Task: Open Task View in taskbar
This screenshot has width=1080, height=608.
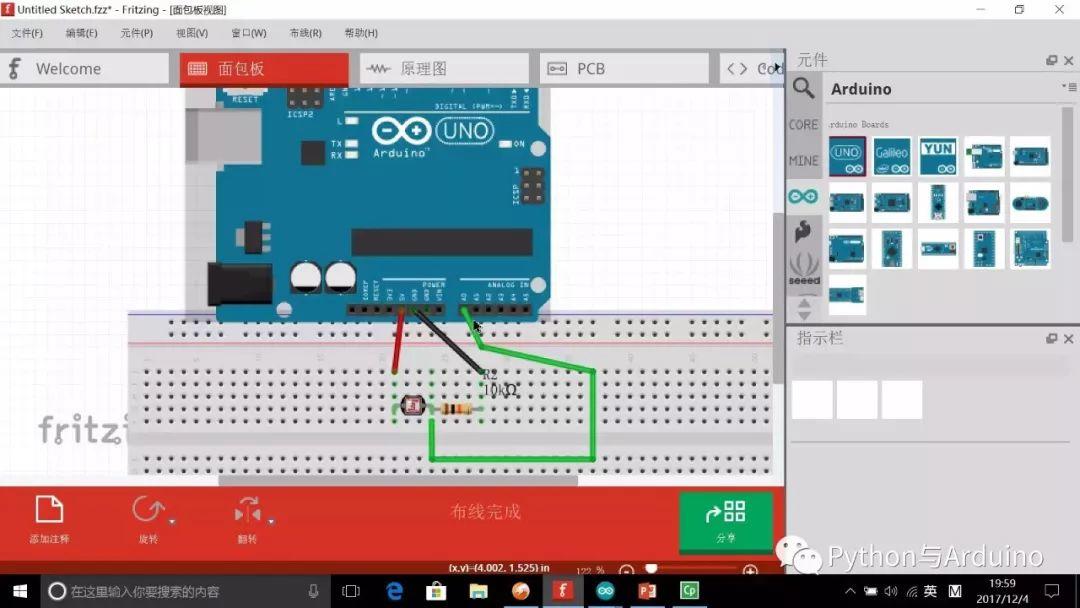Action: click(x=351, y=591)
